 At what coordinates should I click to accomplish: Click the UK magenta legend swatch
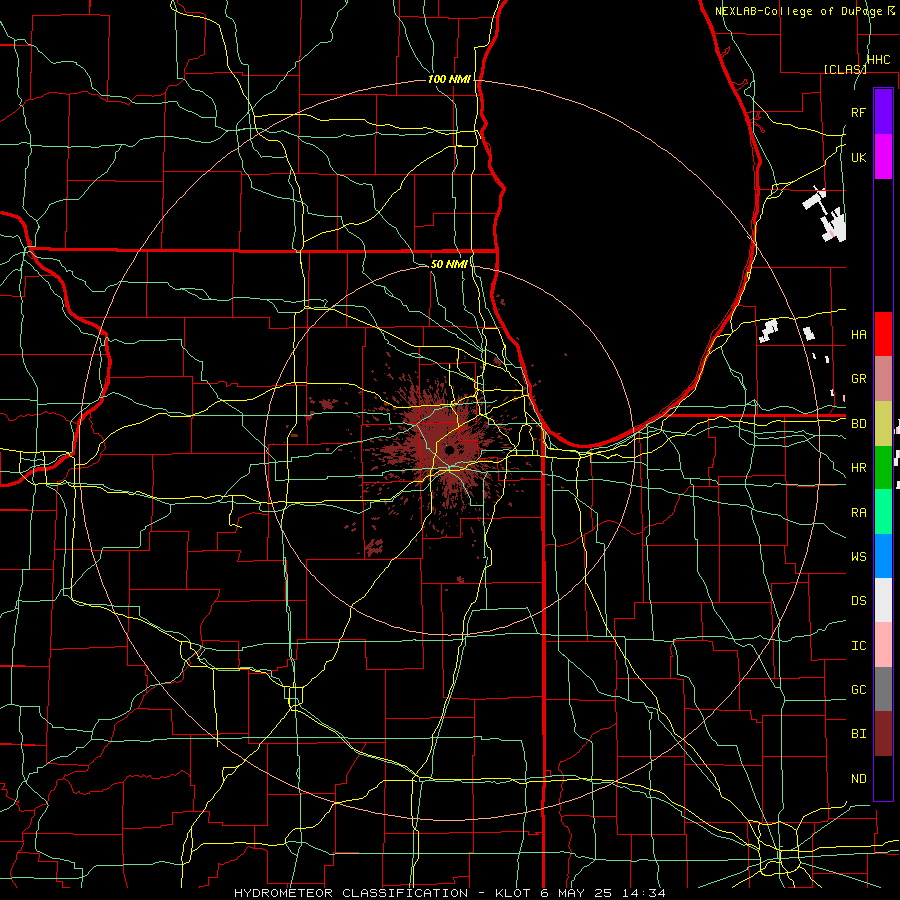tap(883, 157)
